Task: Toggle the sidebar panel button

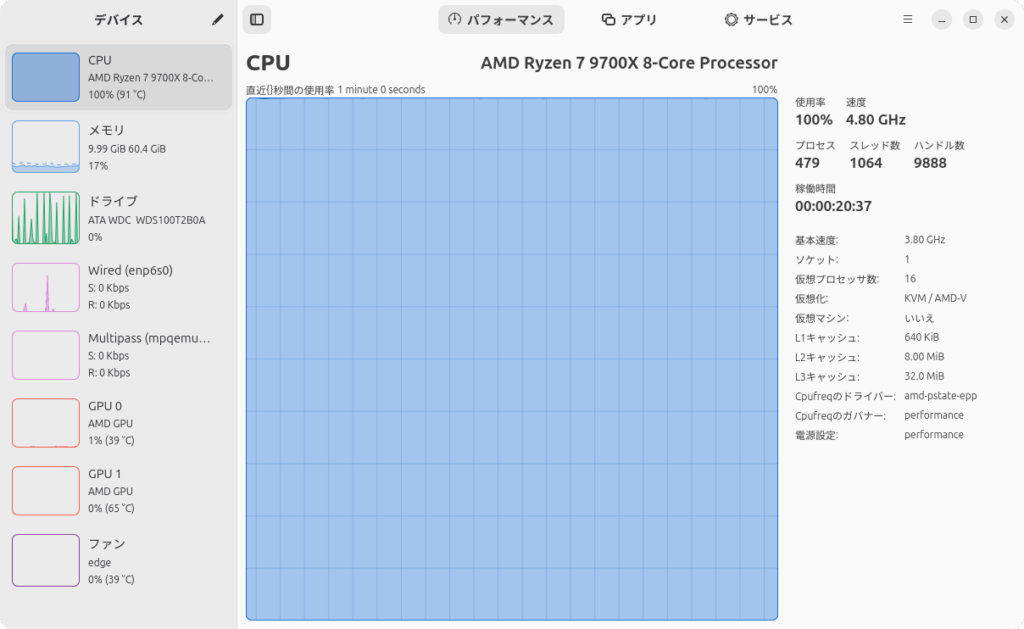Action: point(257,20)
